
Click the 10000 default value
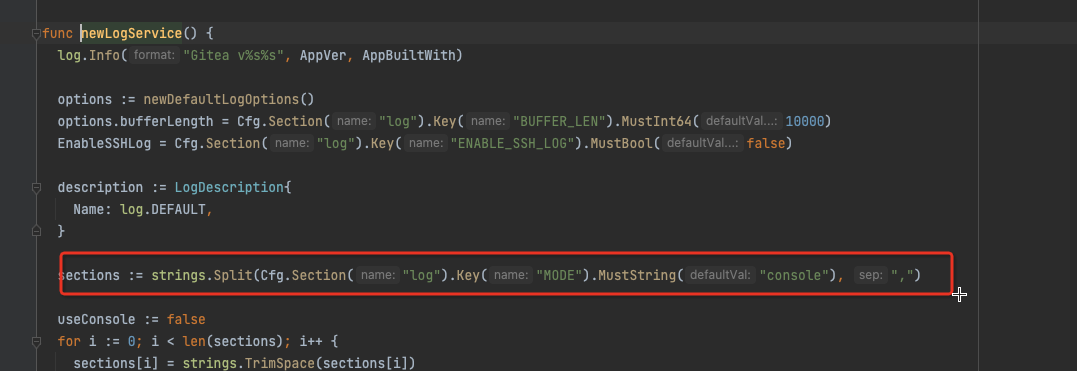[804, 121]
